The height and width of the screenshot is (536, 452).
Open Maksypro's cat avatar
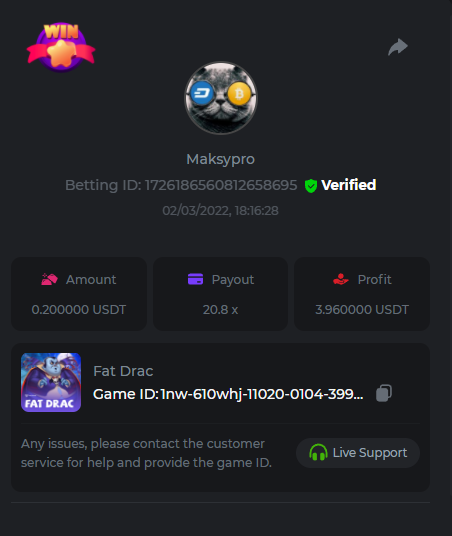click(221, 98)
